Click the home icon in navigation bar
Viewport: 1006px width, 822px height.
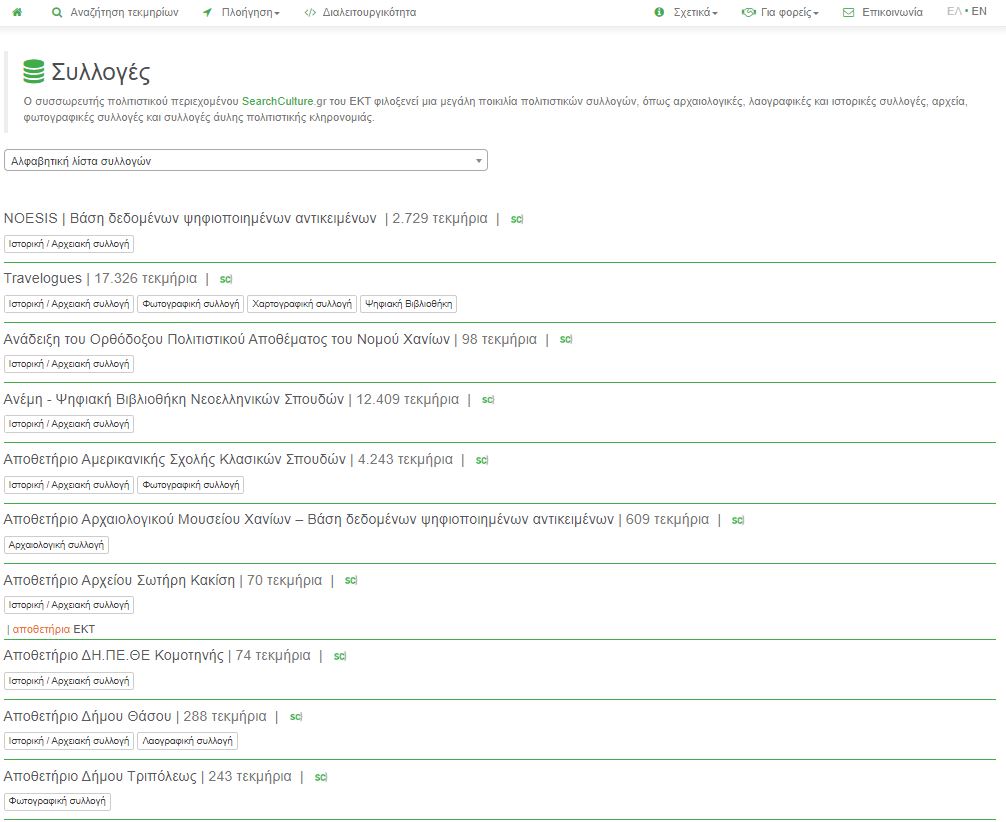pyautogui.click(x=17, y=13)
